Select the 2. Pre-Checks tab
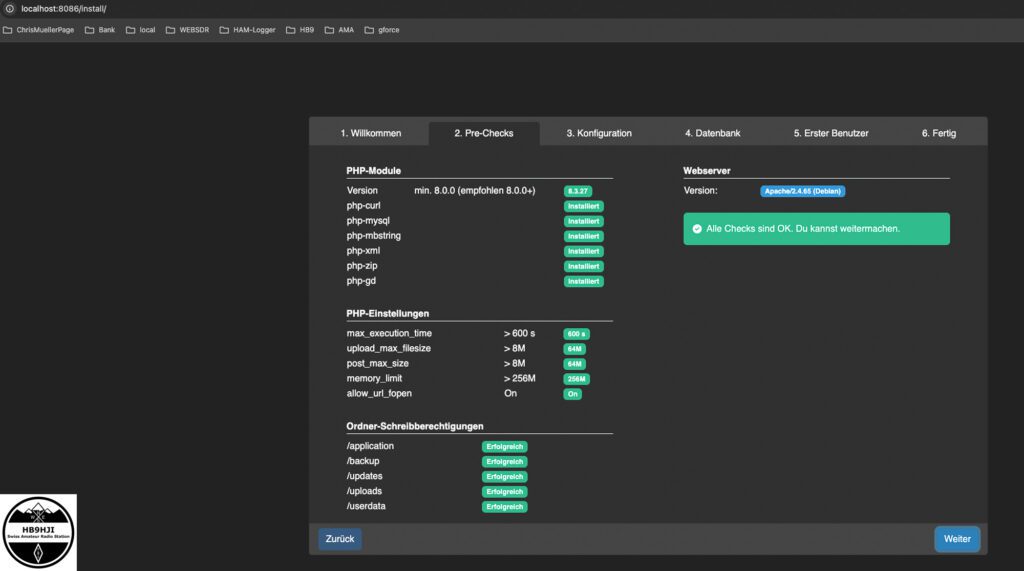This screenshot has height=571, width=1024. point(483,133)
